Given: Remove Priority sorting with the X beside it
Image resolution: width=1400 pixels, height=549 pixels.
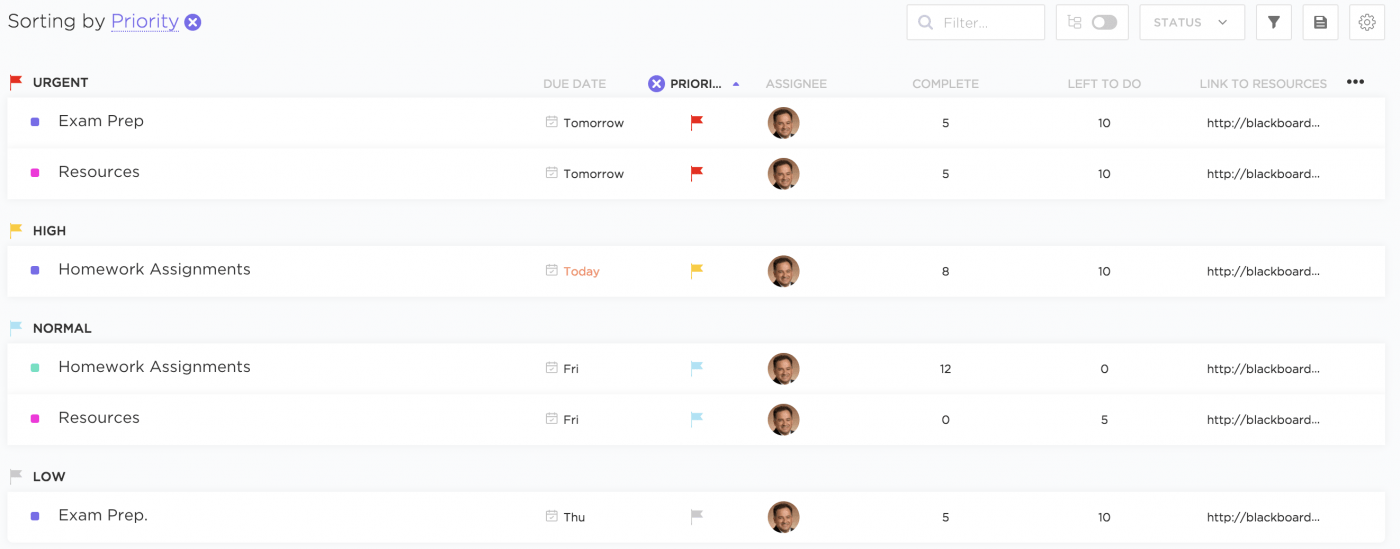Looking at the screenshot, I should (193, 22).
